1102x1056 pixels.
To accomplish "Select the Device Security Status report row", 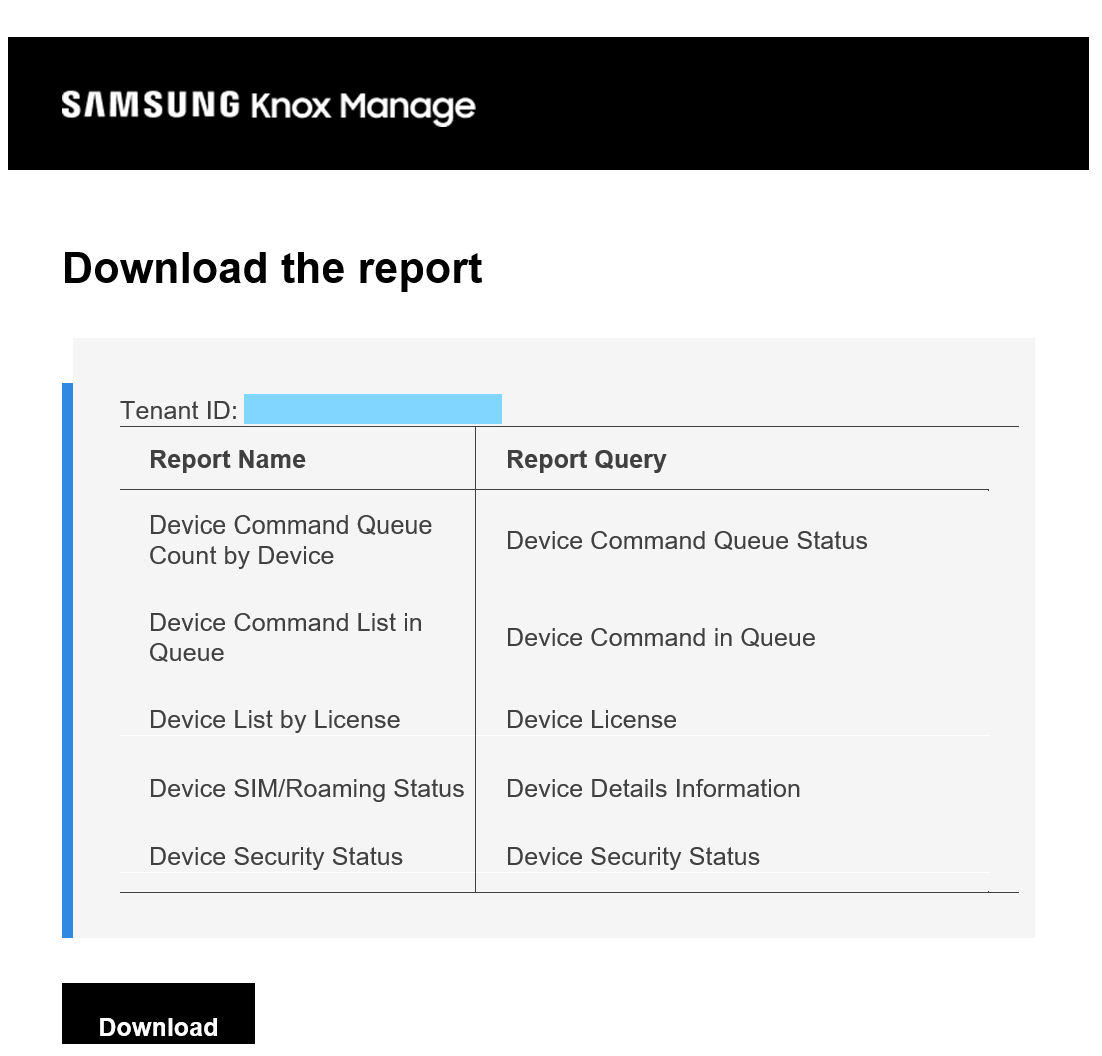I will 276,856.
